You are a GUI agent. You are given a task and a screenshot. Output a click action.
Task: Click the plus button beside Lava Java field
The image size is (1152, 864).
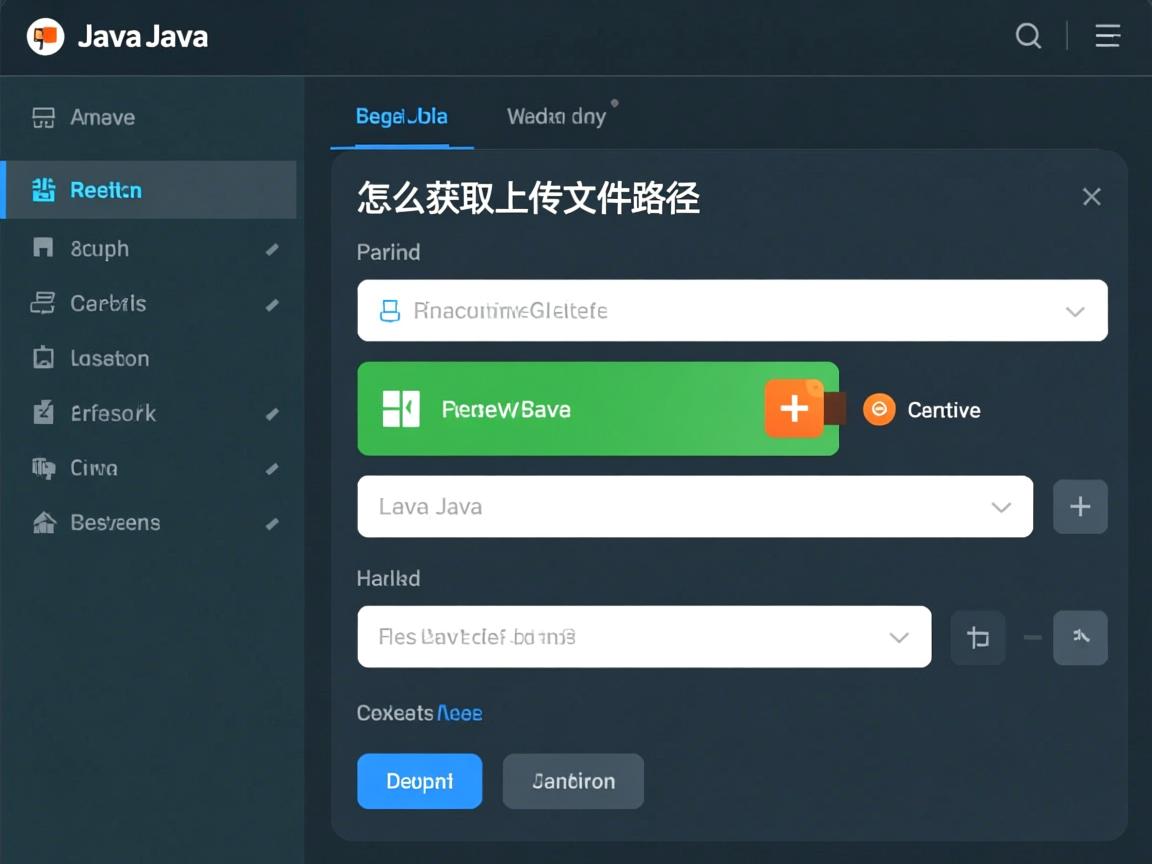click(1080, 507)
